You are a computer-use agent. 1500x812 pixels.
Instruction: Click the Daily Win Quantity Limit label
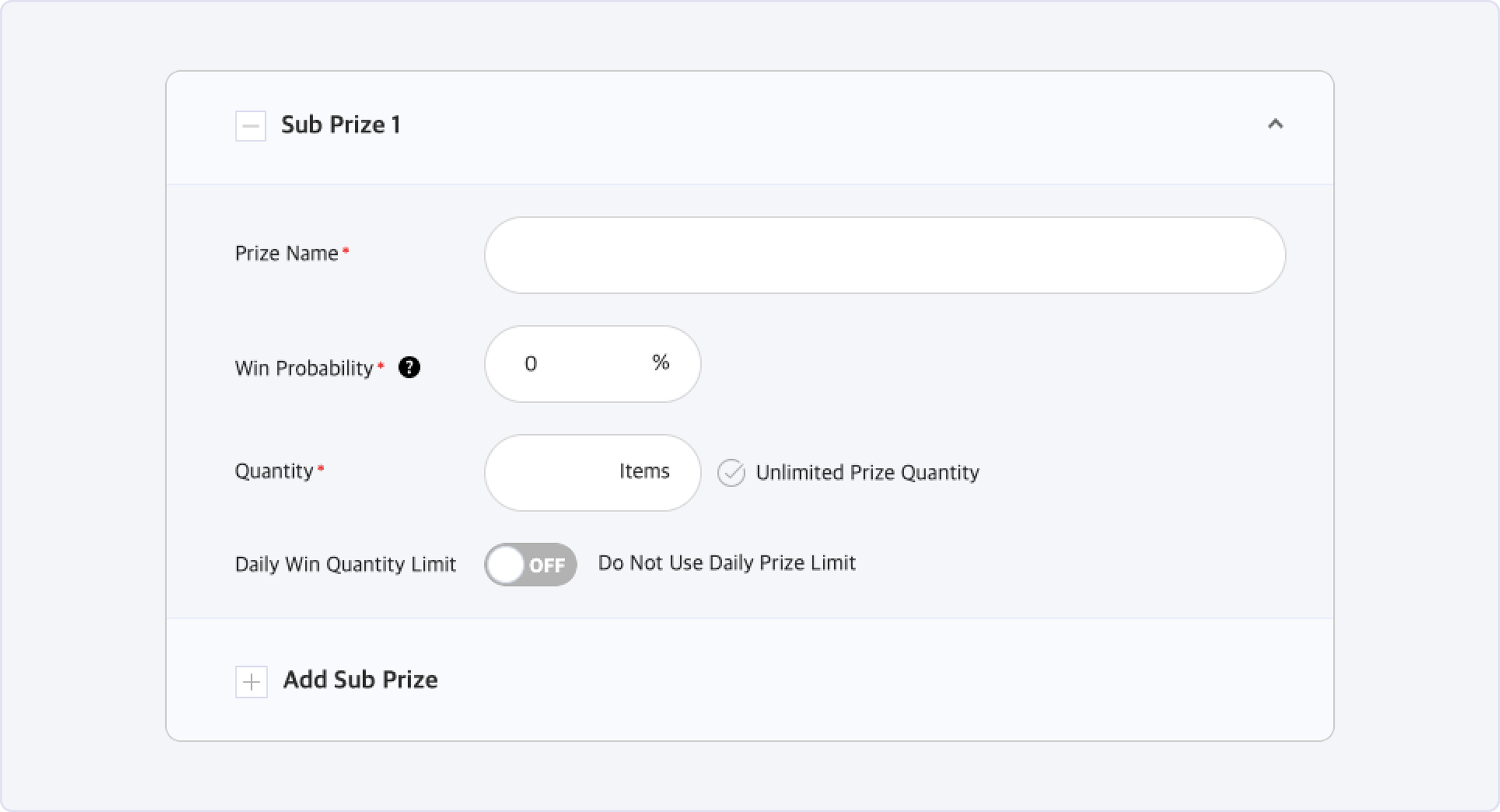click(345, 565)
